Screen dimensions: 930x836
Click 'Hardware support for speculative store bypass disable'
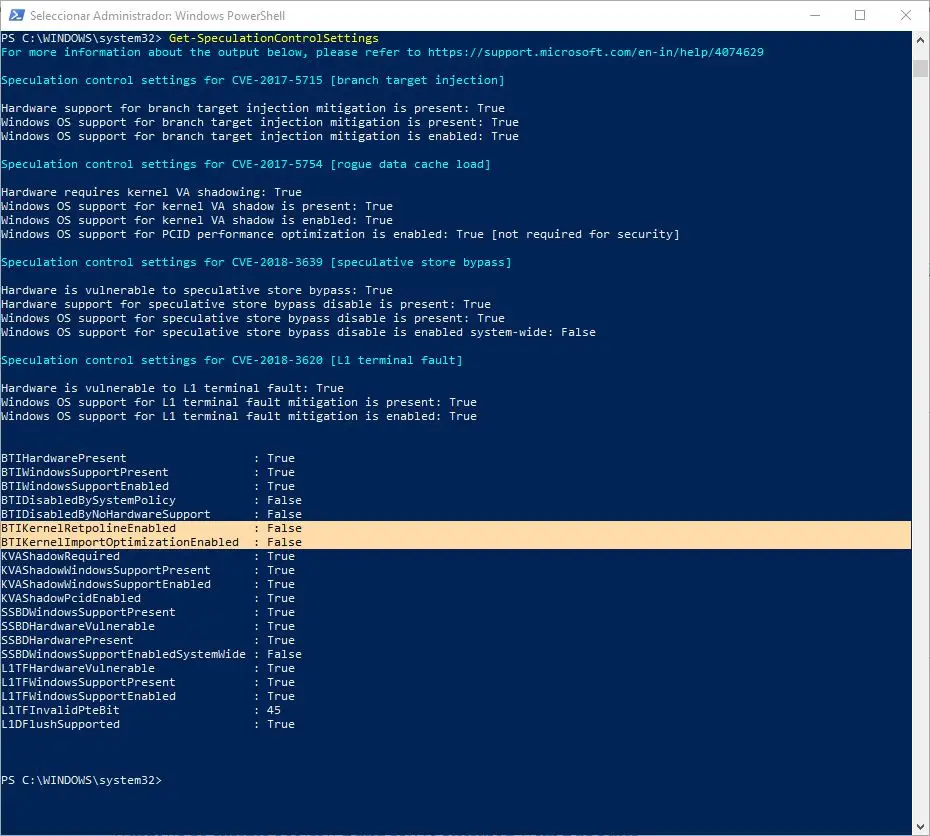click(246, 304)
